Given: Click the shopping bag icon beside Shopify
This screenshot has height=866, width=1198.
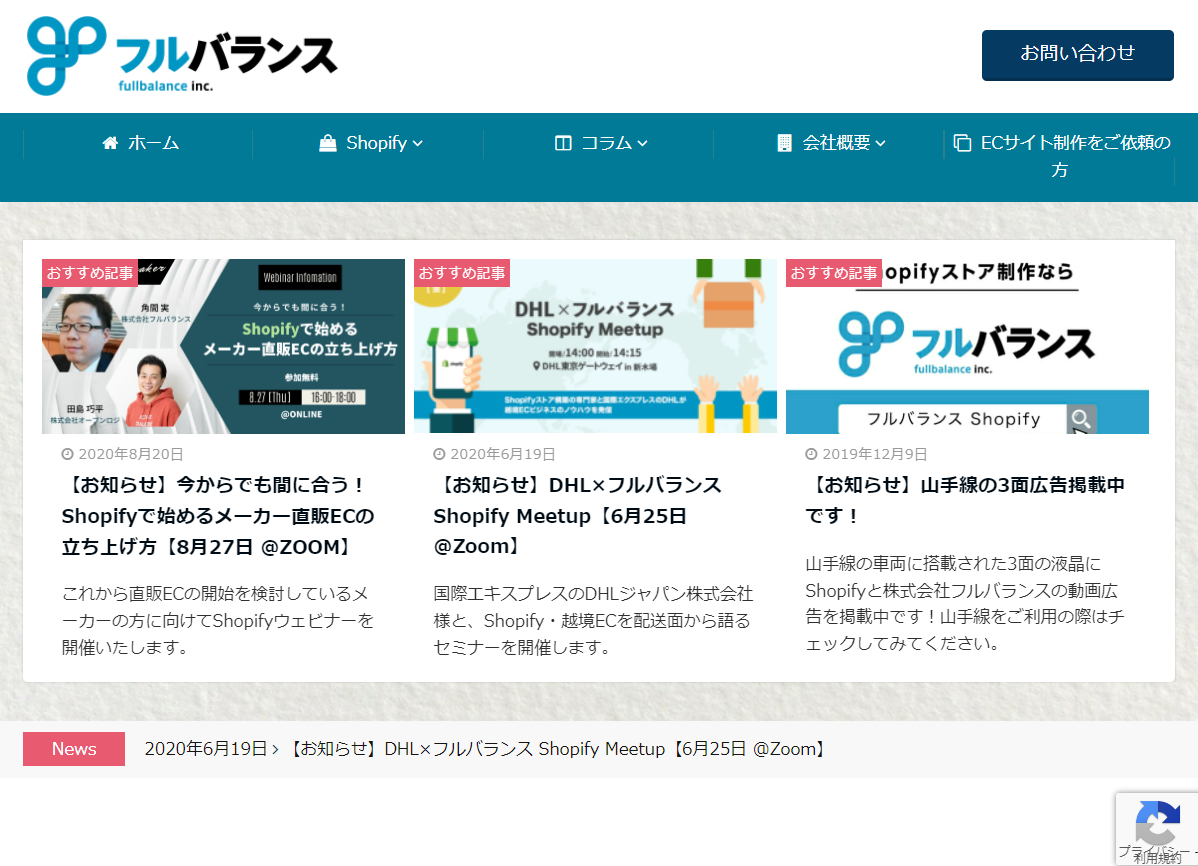Looking at the screenshot, I should click(x=327, y=143).
